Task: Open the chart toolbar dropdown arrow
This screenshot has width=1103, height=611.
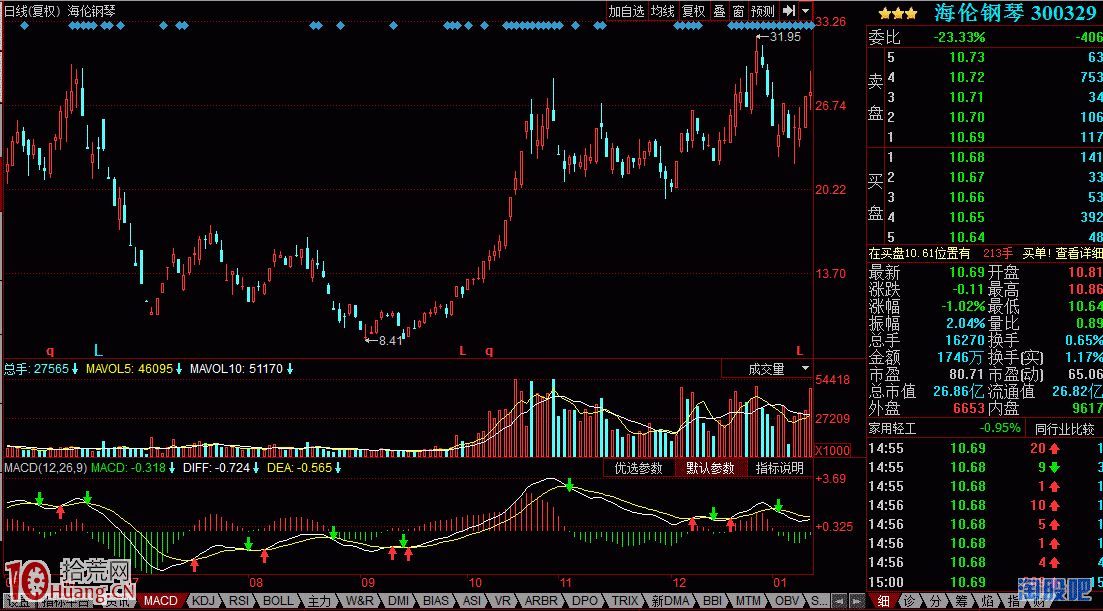Action: (x=805, y=11)
